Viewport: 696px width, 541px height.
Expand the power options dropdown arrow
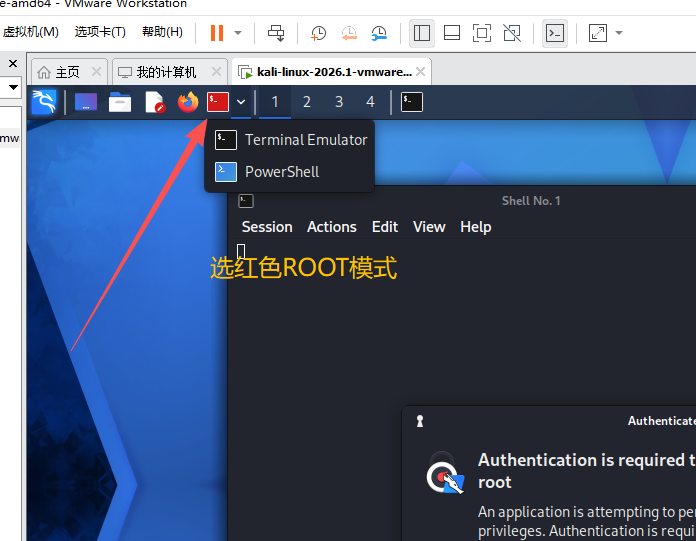coord(238,33)
